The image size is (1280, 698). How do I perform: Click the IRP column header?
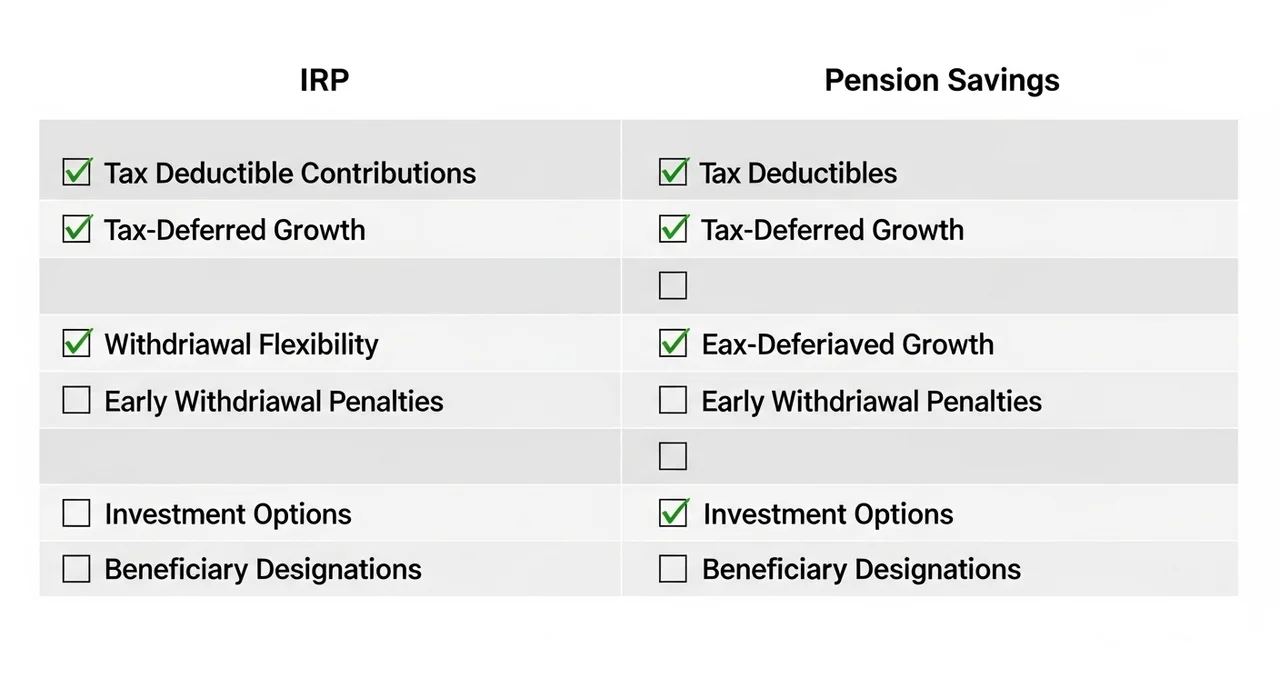click(324, 81)
